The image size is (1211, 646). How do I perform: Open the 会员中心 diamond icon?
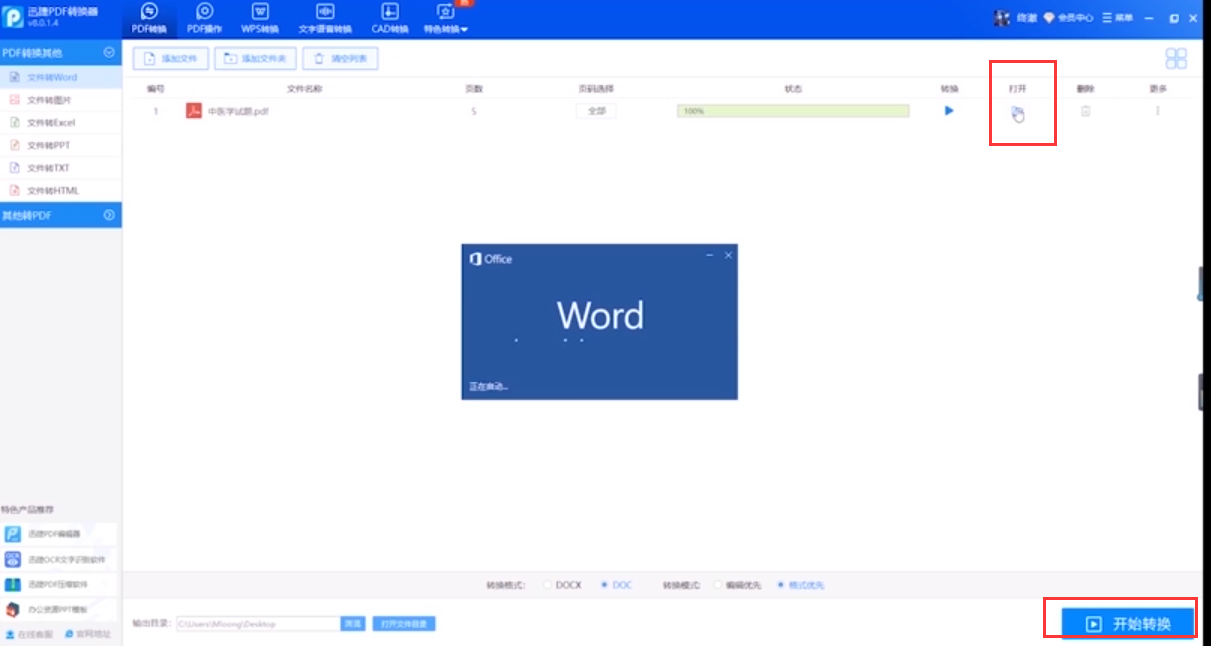pos(1049,18)
